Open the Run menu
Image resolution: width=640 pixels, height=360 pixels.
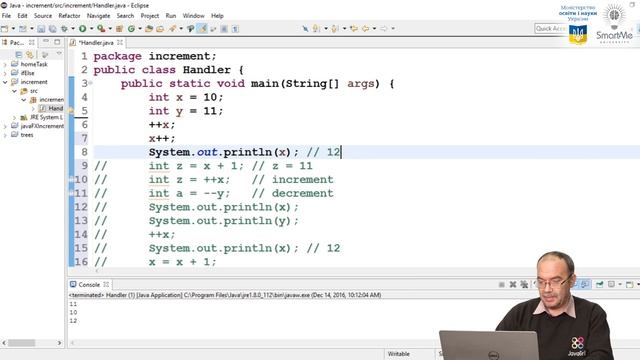pyautogui.click(x=171, y=16)
